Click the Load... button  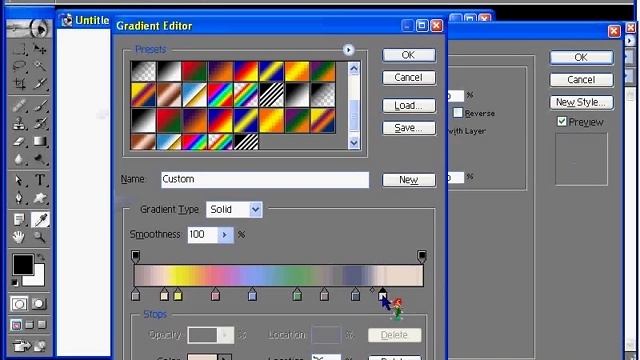click(409, 106)
